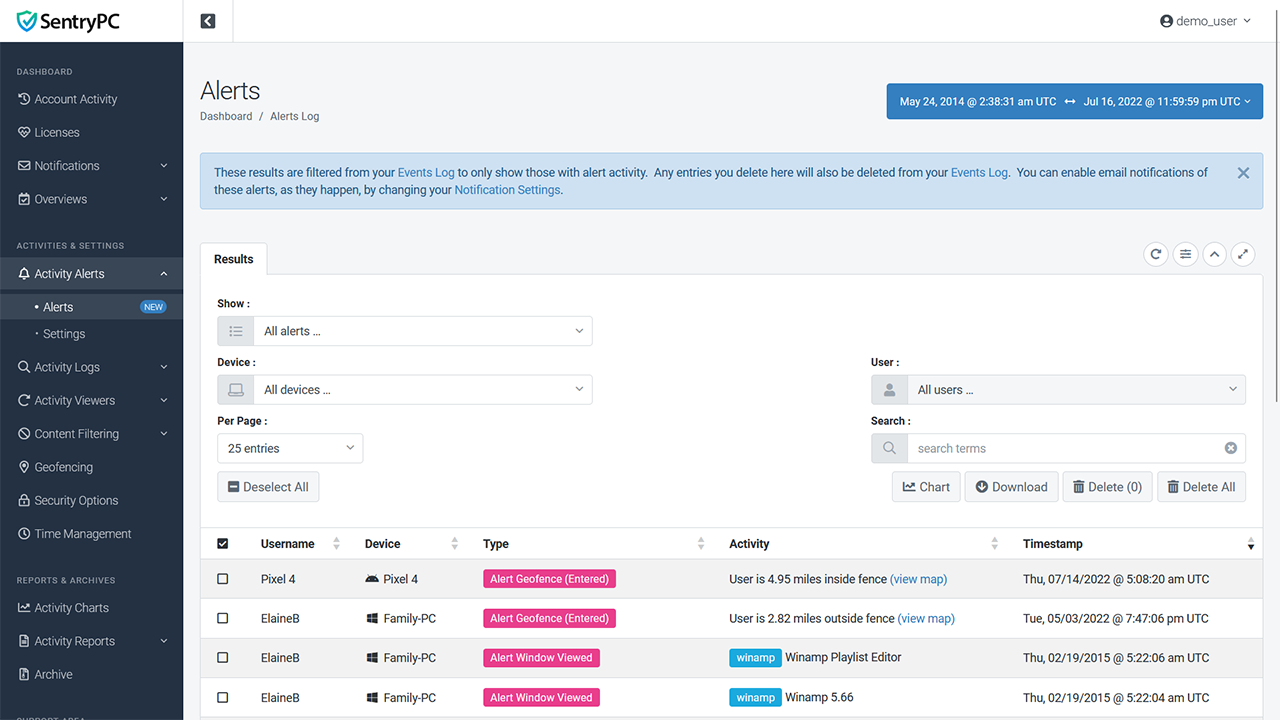Check the Pixel 4 row checkbox
Viewport: 1280px width, 720px height.
pyautogui.click(x=223, y=579)
